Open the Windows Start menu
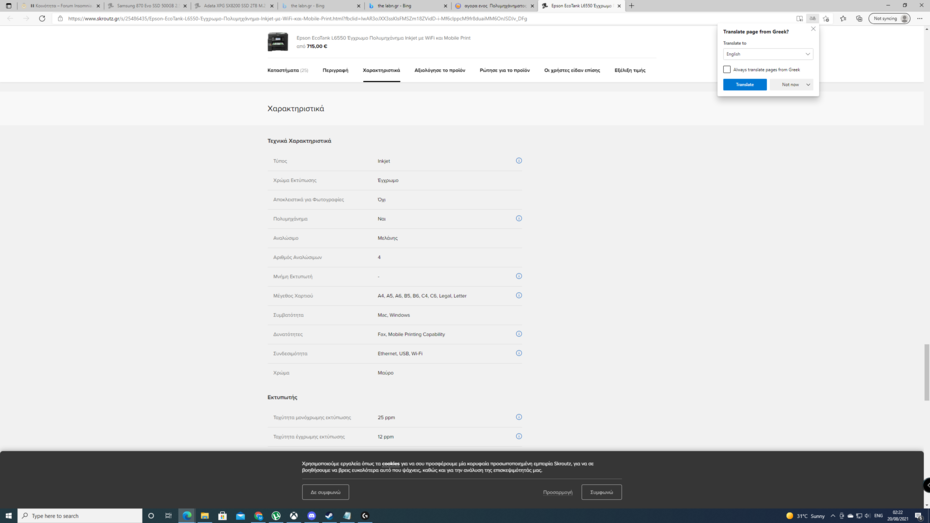 click(x=8, y=516)
